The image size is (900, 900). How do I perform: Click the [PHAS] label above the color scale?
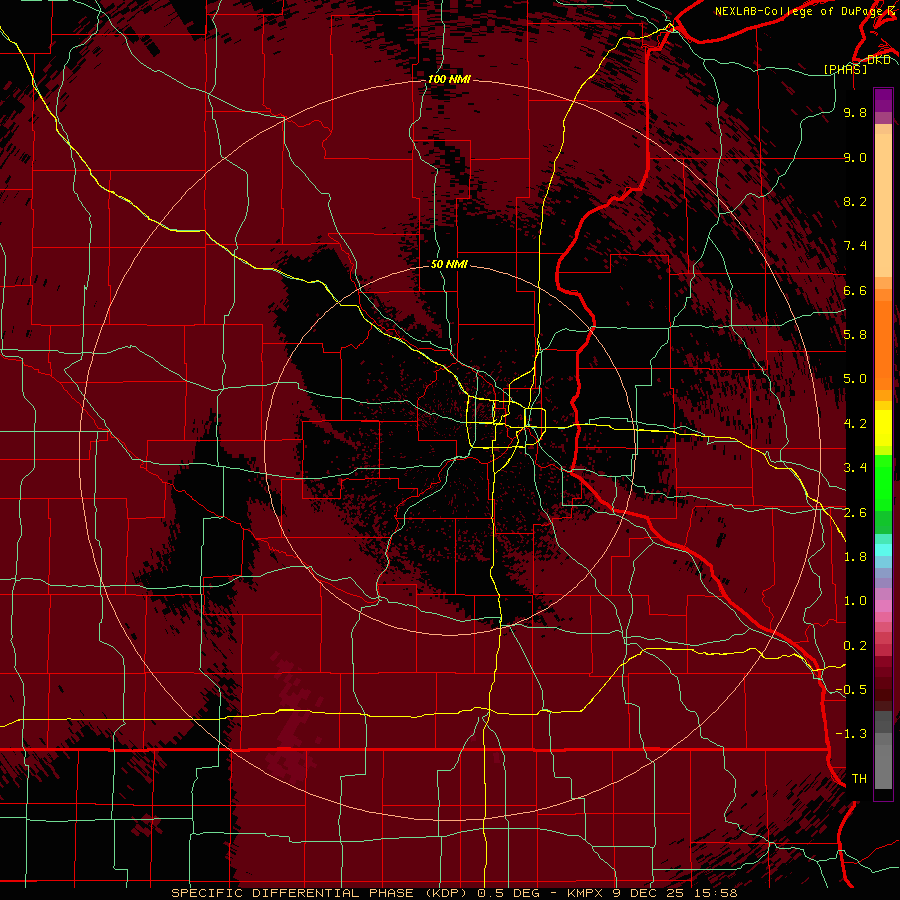pos(845,69)
